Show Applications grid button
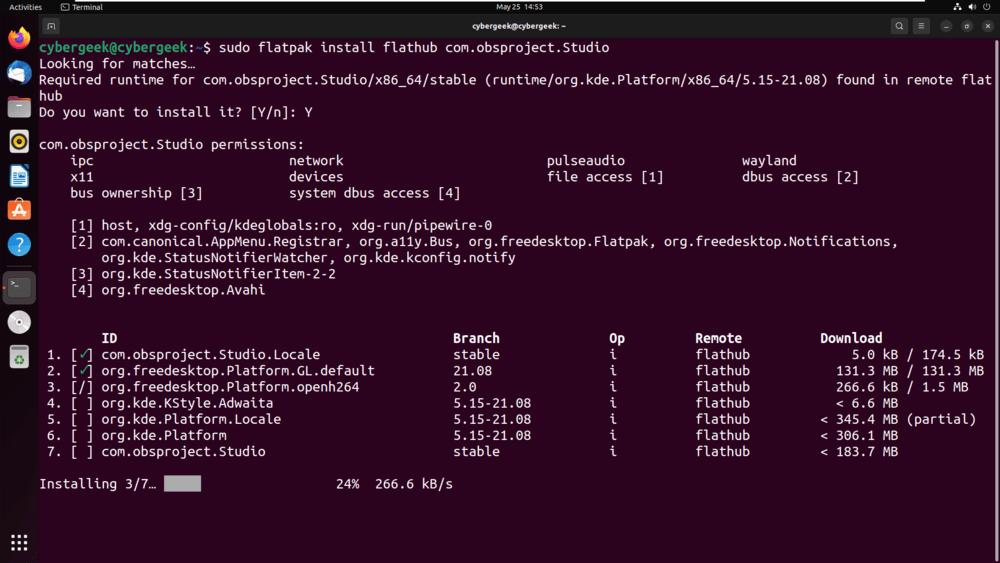 click(19, 543)
